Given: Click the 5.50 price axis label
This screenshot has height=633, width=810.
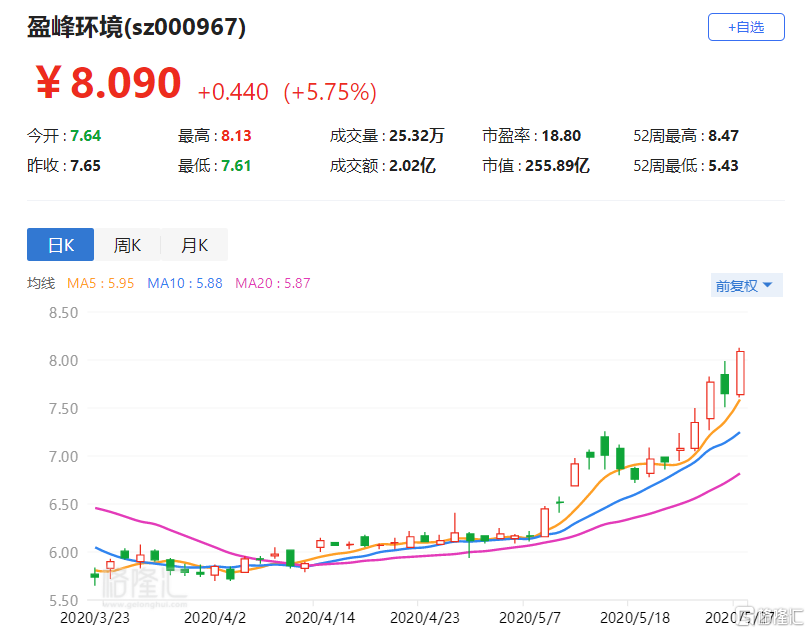Looking at the screenshot, I should click(x=64, y=600).
